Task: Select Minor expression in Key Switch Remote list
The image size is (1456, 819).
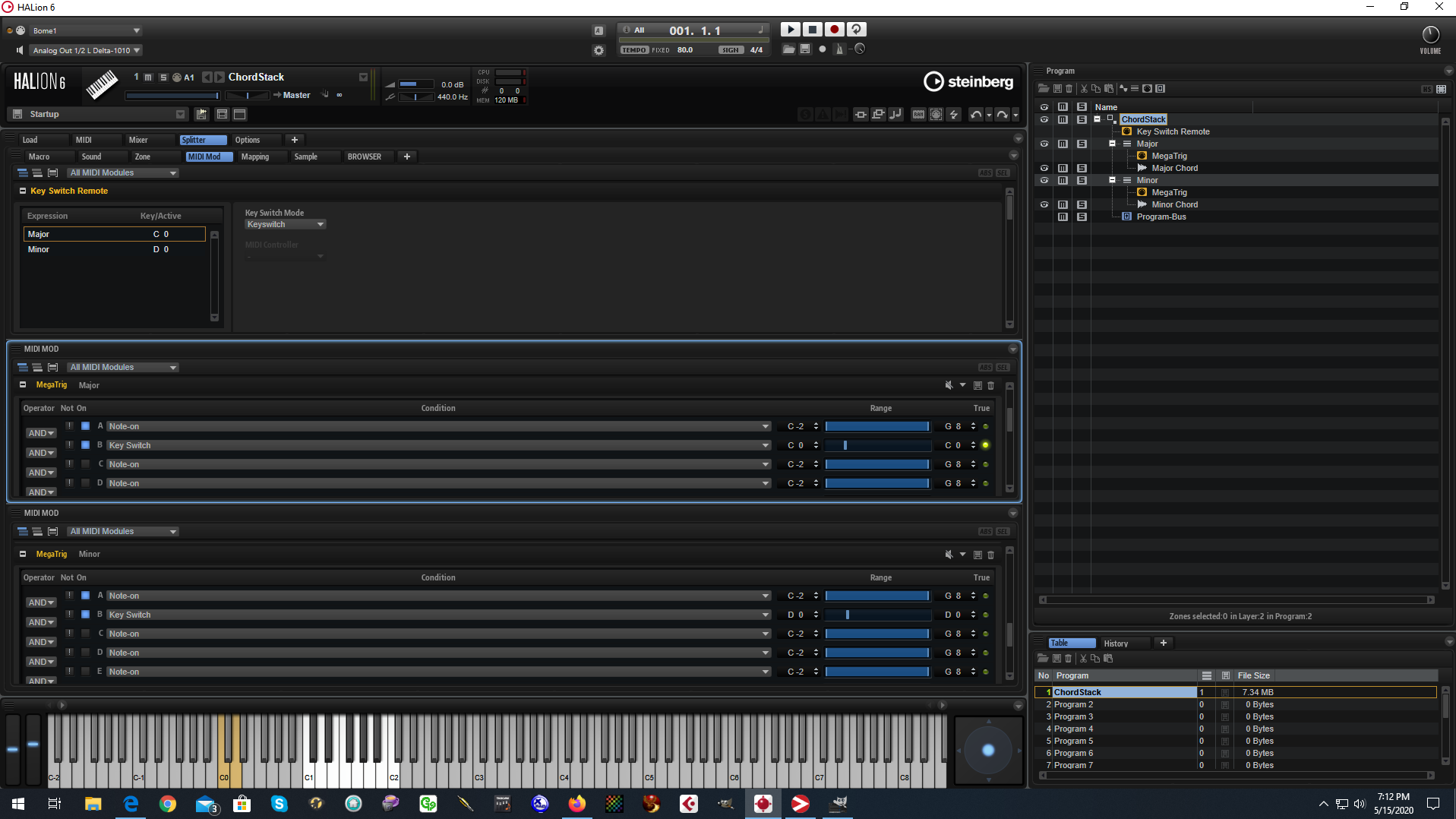Action: pos(114,249)
